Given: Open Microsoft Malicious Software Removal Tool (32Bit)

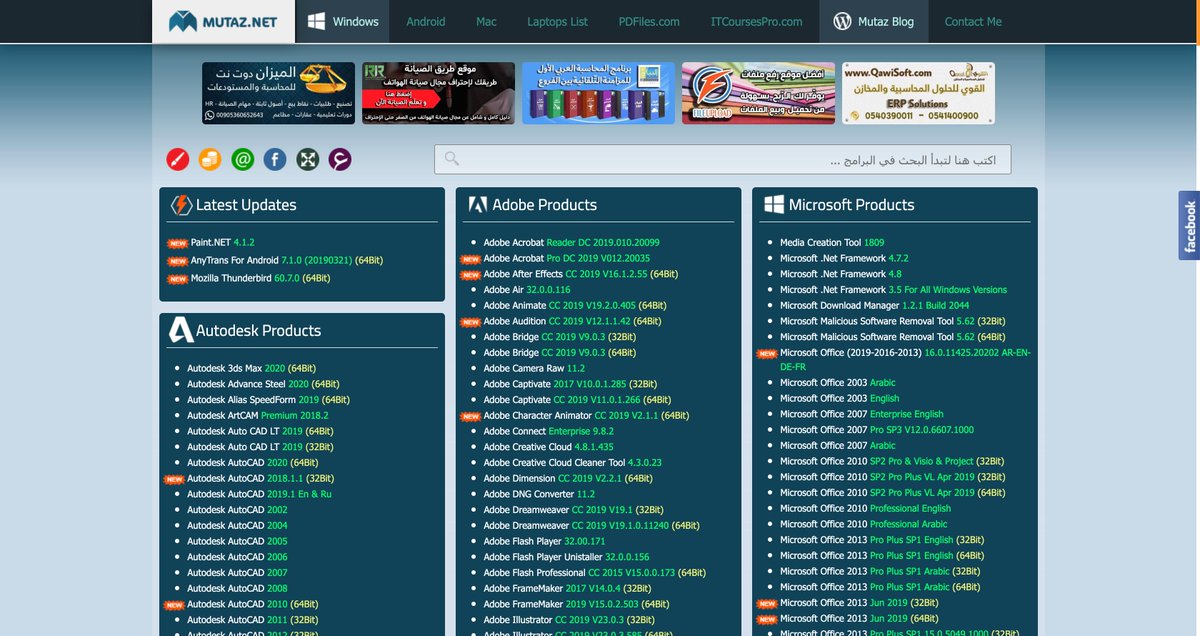Looking at the screenshot, I should click(893, 321).
